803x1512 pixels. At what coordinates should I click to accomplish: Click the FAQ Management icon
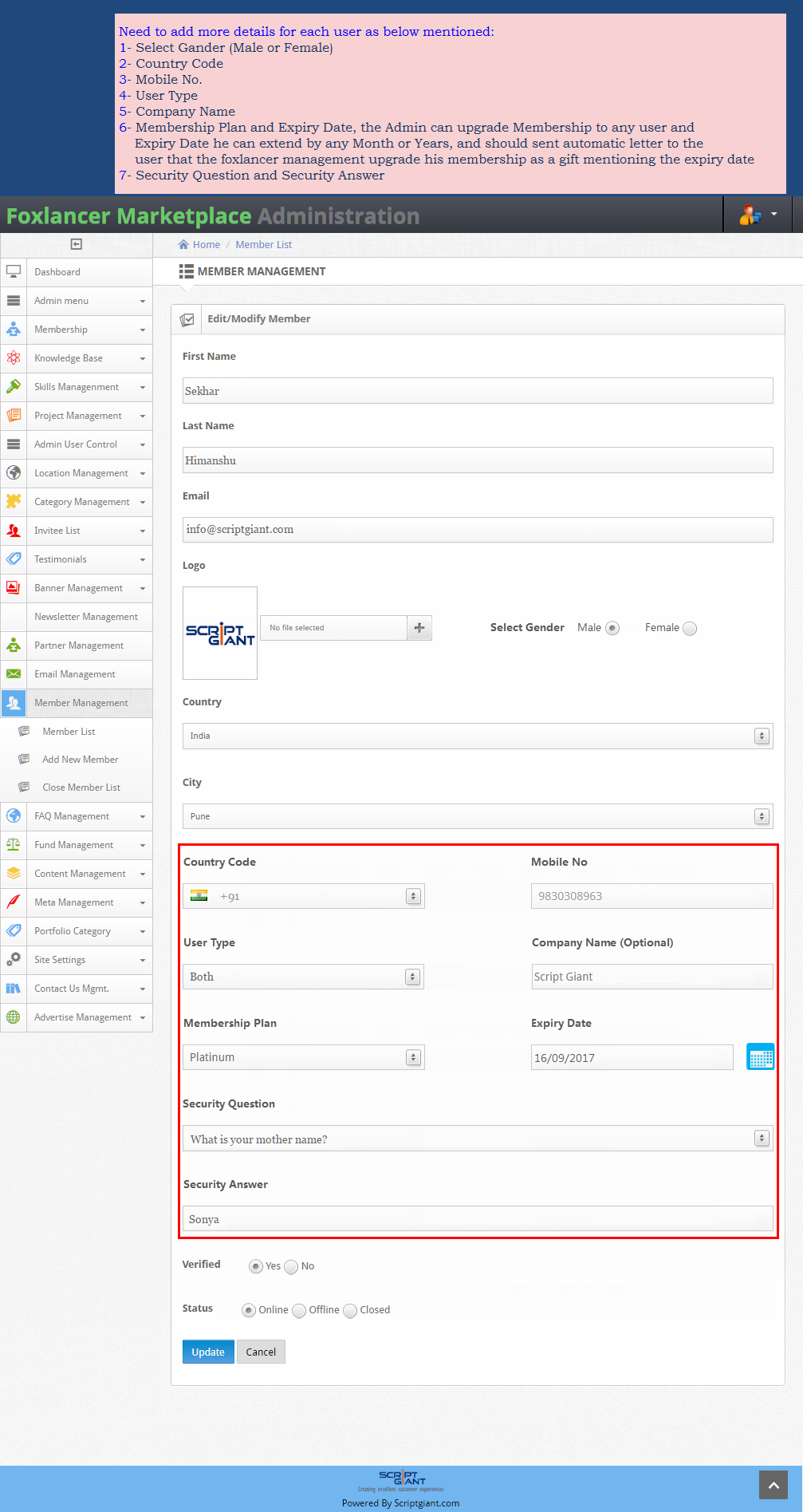point(14,816)
